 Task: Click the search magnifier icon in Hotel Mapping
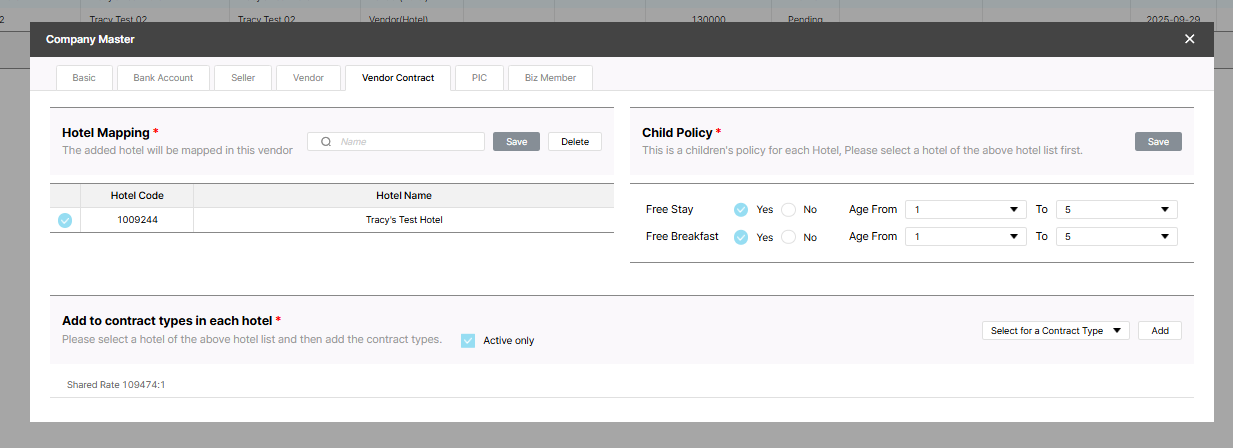[x=326, y=142]
